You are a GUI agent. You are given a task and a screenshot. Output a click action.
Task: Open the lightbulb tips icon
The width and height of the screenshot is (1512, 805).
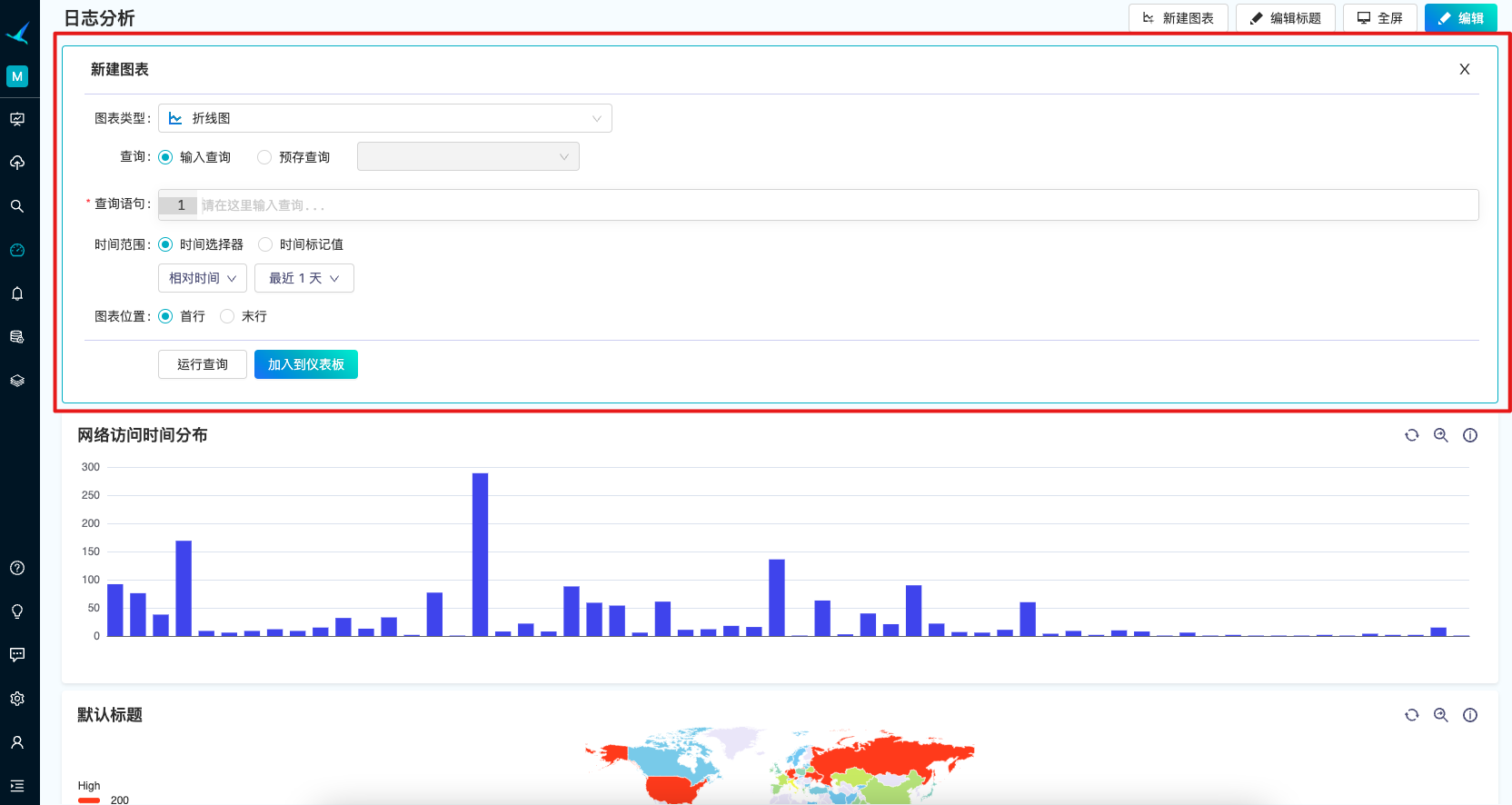17,611
